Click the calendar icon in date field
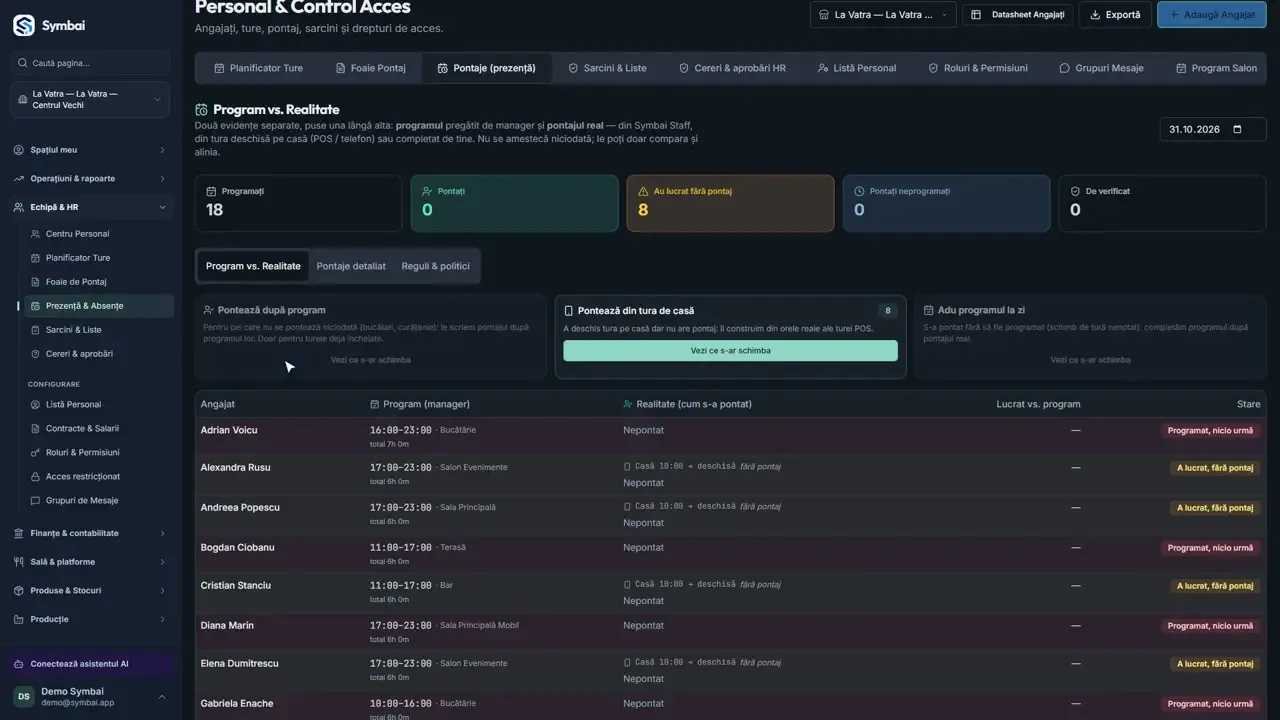This screenshot has height=720, width=1280. pos(1238,129)
